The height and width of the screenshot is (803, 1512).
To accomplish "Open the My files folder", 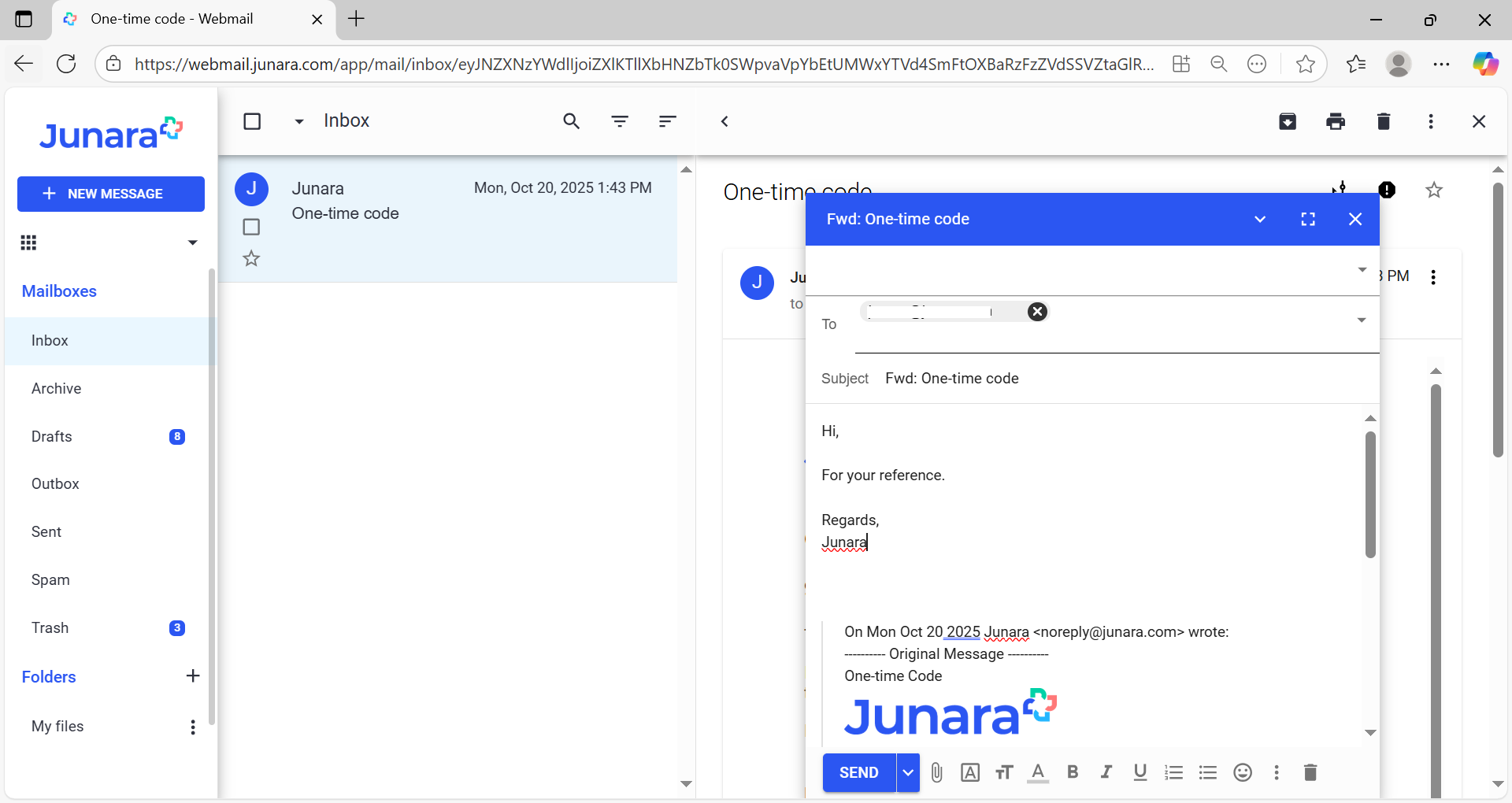I will [57, 727].
